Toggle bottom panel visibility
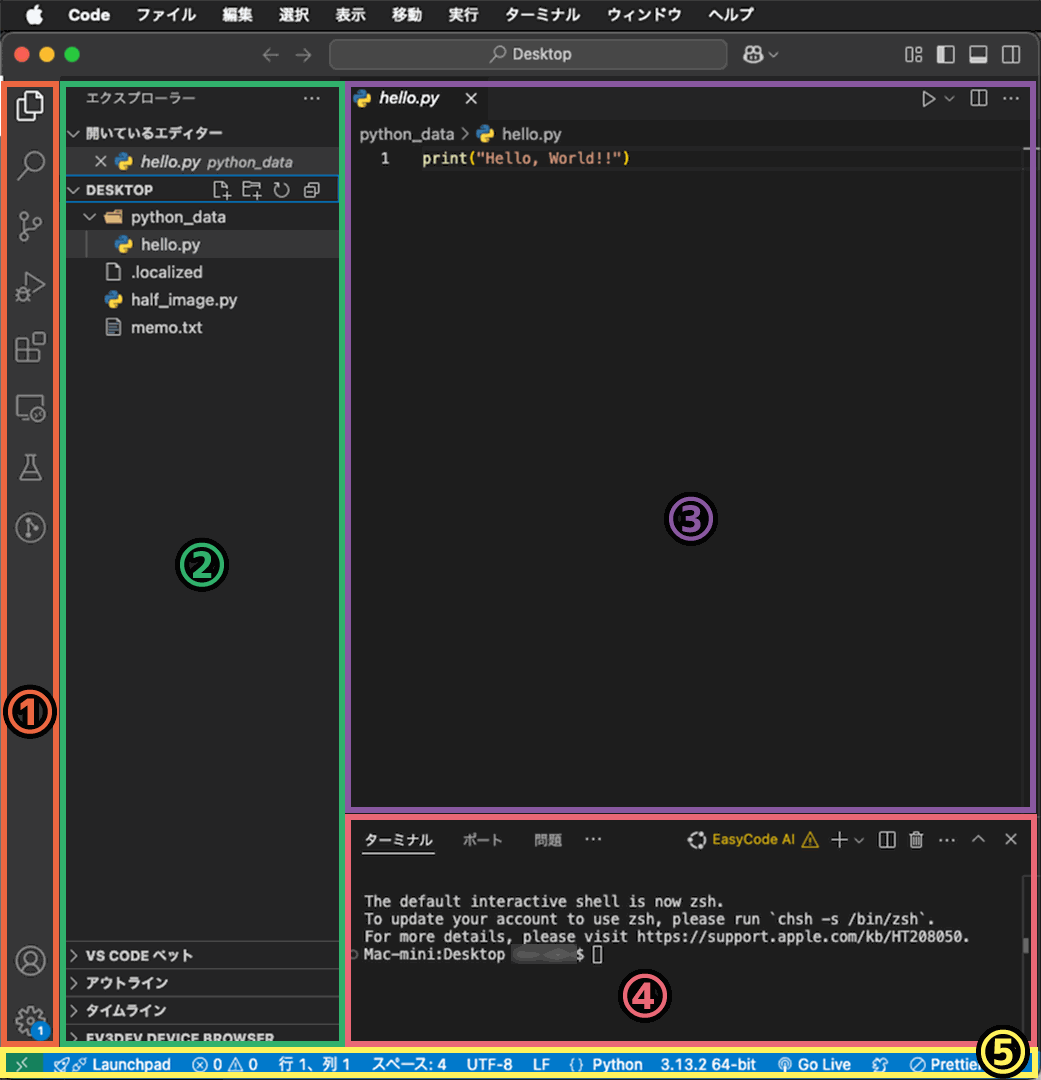The height and width of the screenshot is (1080, 1041). click(978, 54)
